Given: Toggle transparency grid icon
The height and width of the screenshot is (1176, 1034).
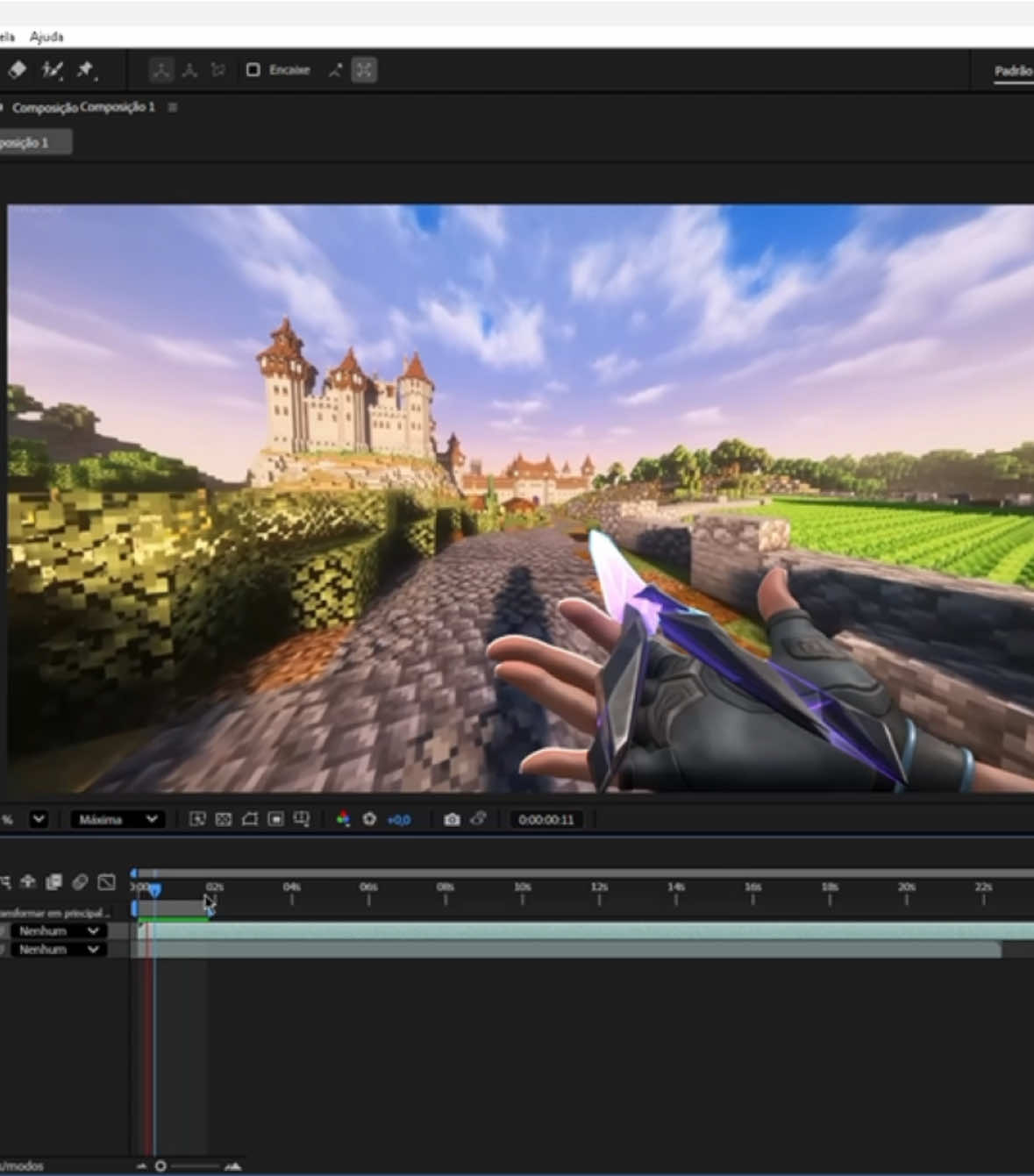Looking at the screenshot, I should click(x=224, y=819).
